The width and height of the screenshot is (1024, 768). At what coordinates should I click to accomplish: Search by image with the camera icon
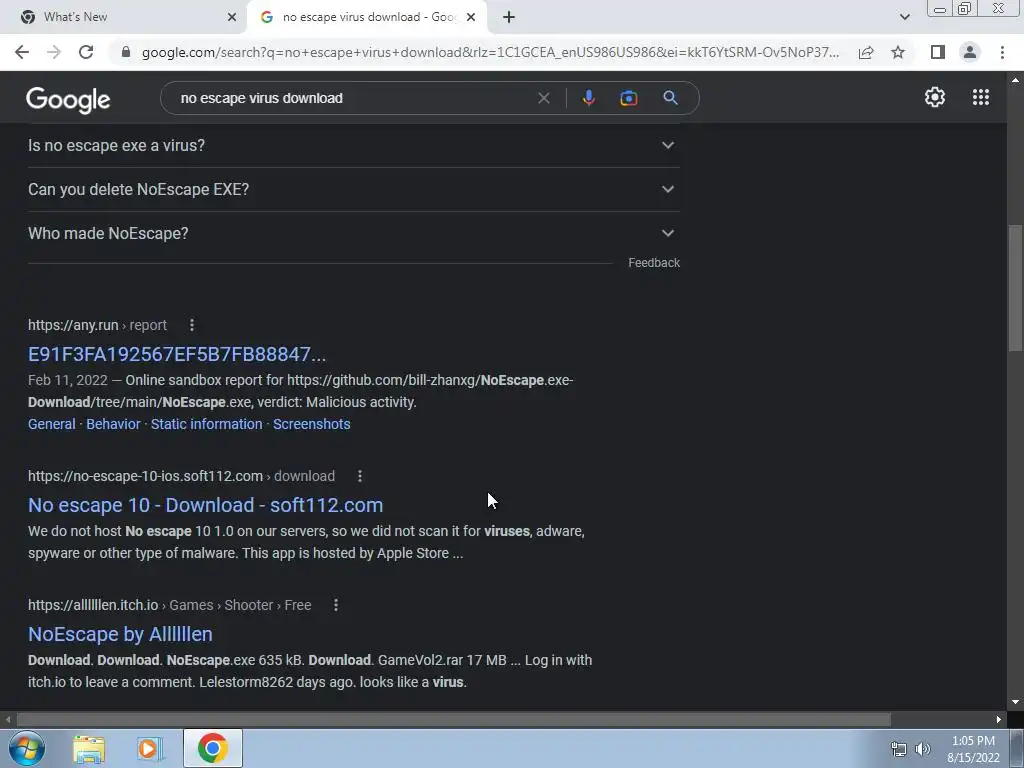click(628, 98)
